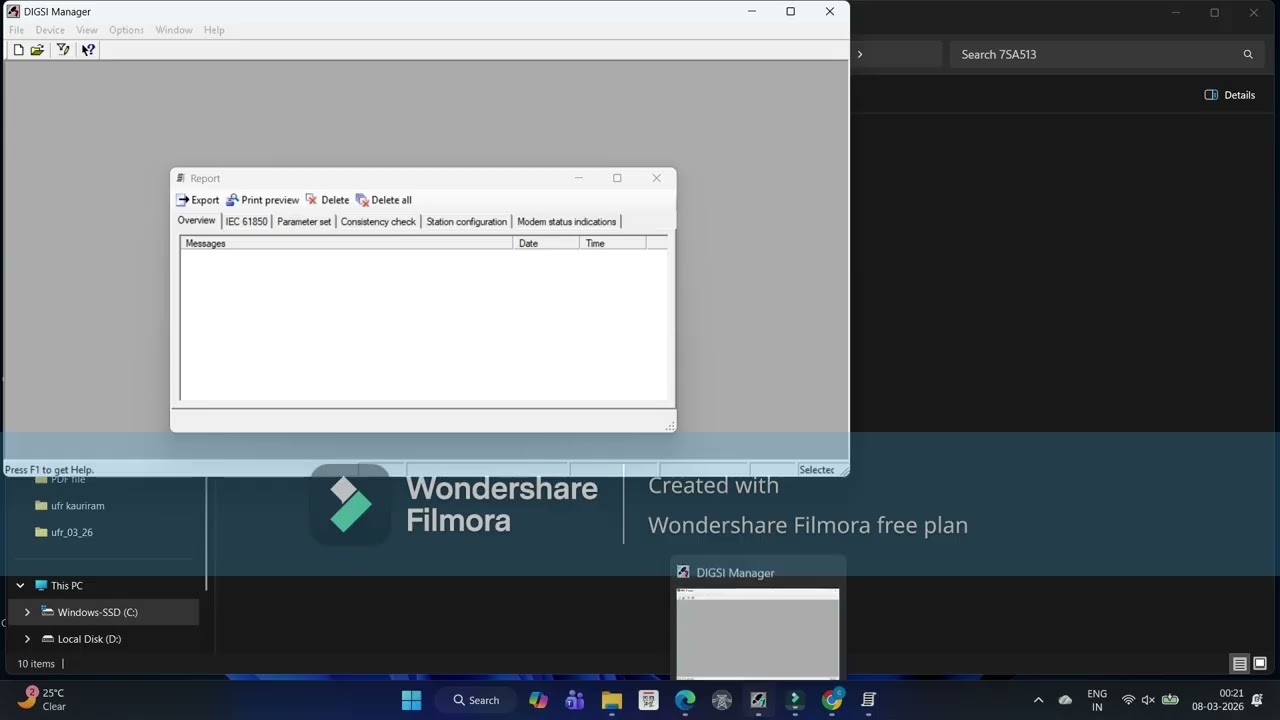Viewport: 1280px width, 720px height.
Task: Click the Report window title icon
Action: pyautogui.click(x=181, y=178)
